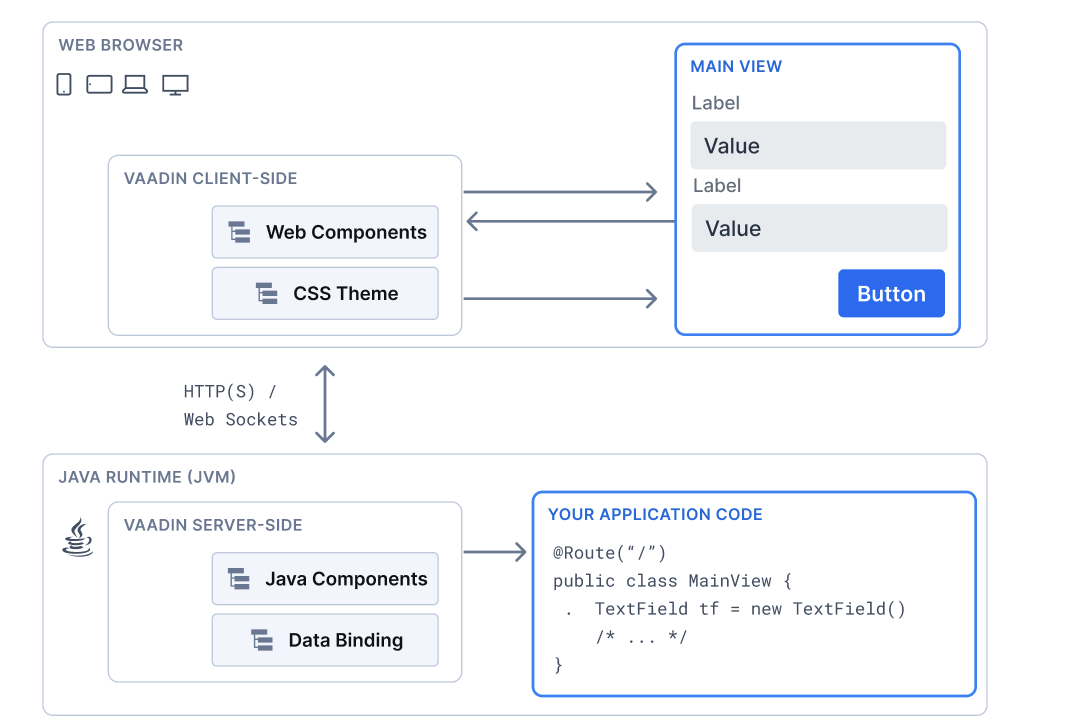Click the desktop monitor icon
This screenshot has width=1068, height=728.
coord(175,85)
